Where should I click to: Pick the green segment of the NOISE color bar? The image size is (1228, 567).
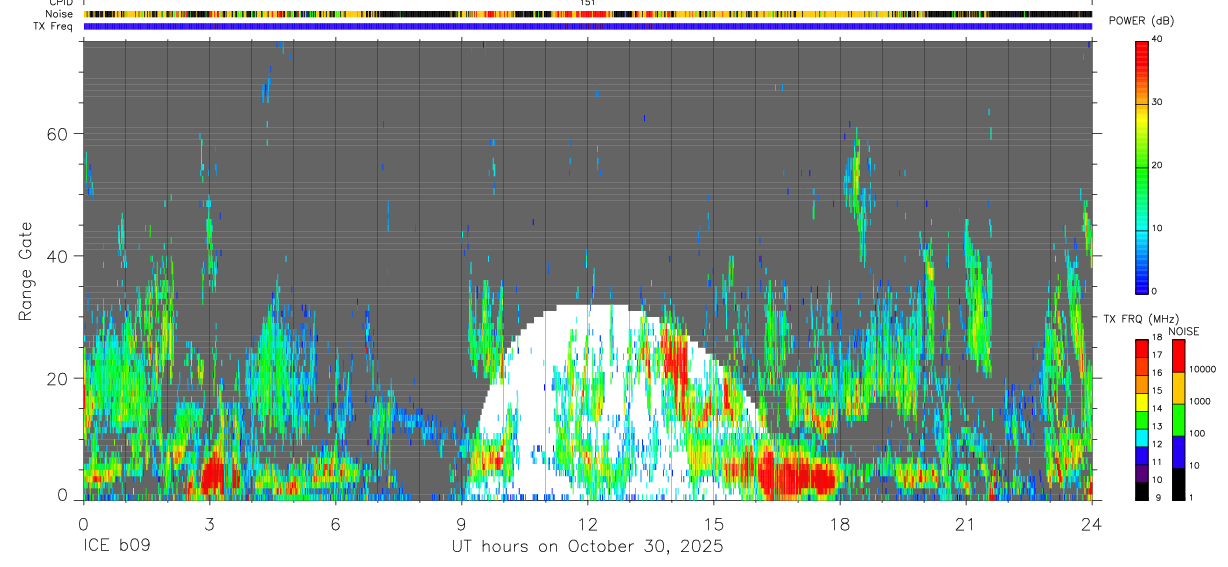[x=1178, y=420]
